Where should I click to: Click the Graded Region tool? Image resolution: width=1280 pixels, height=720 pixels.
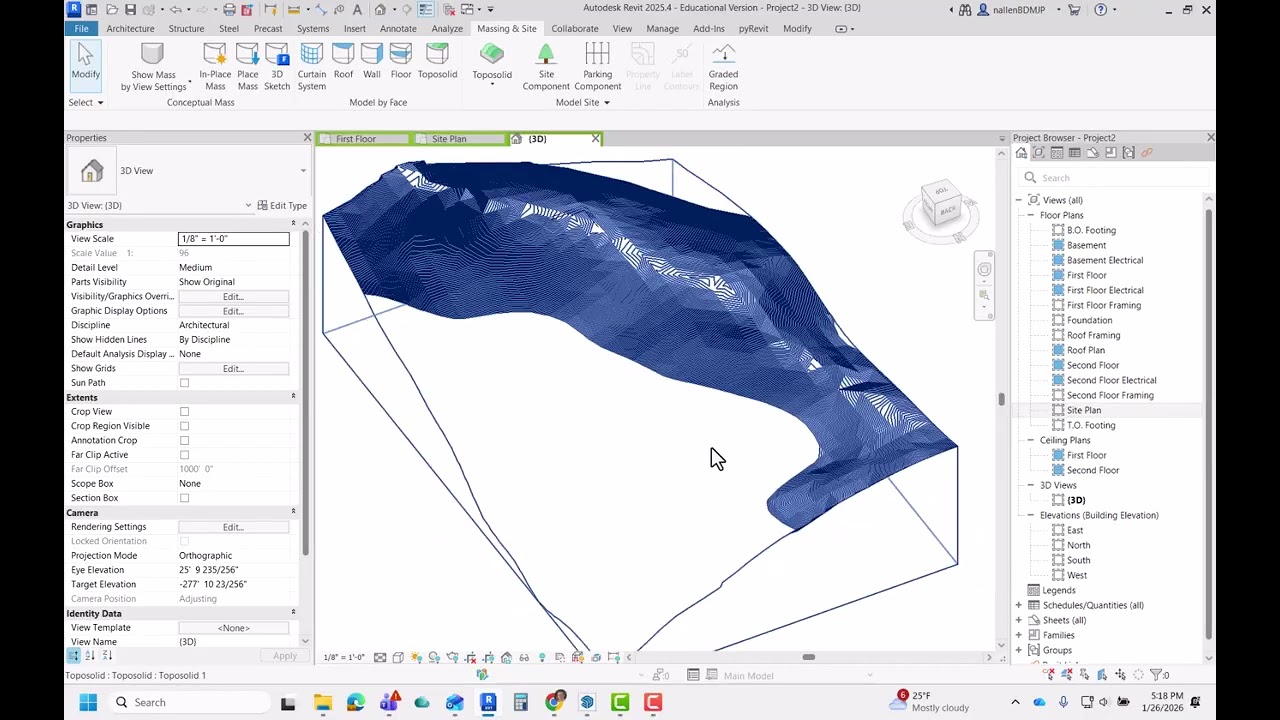pyautogui.click(x=723, y=67)
